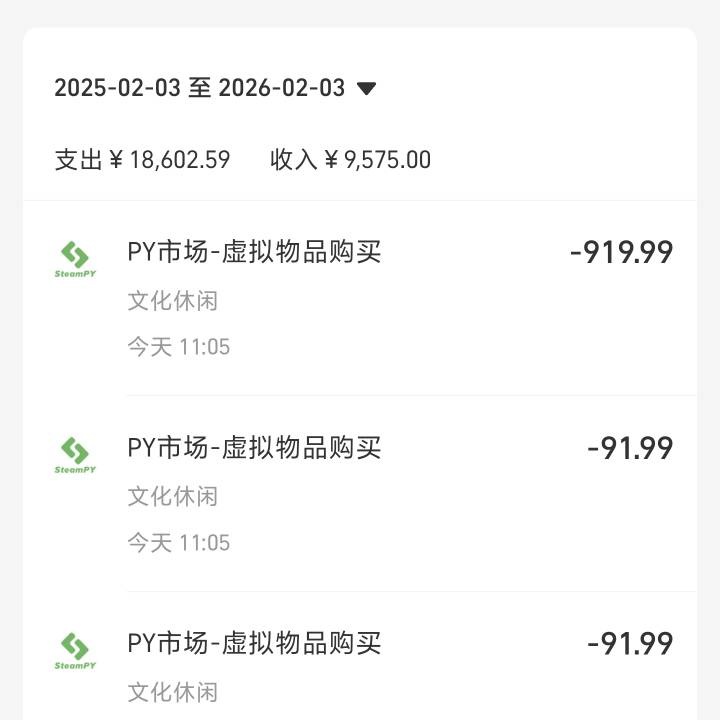720x720 pixels.
Task: Select the start date 2025-02-03
Action: tap(118, 88)
